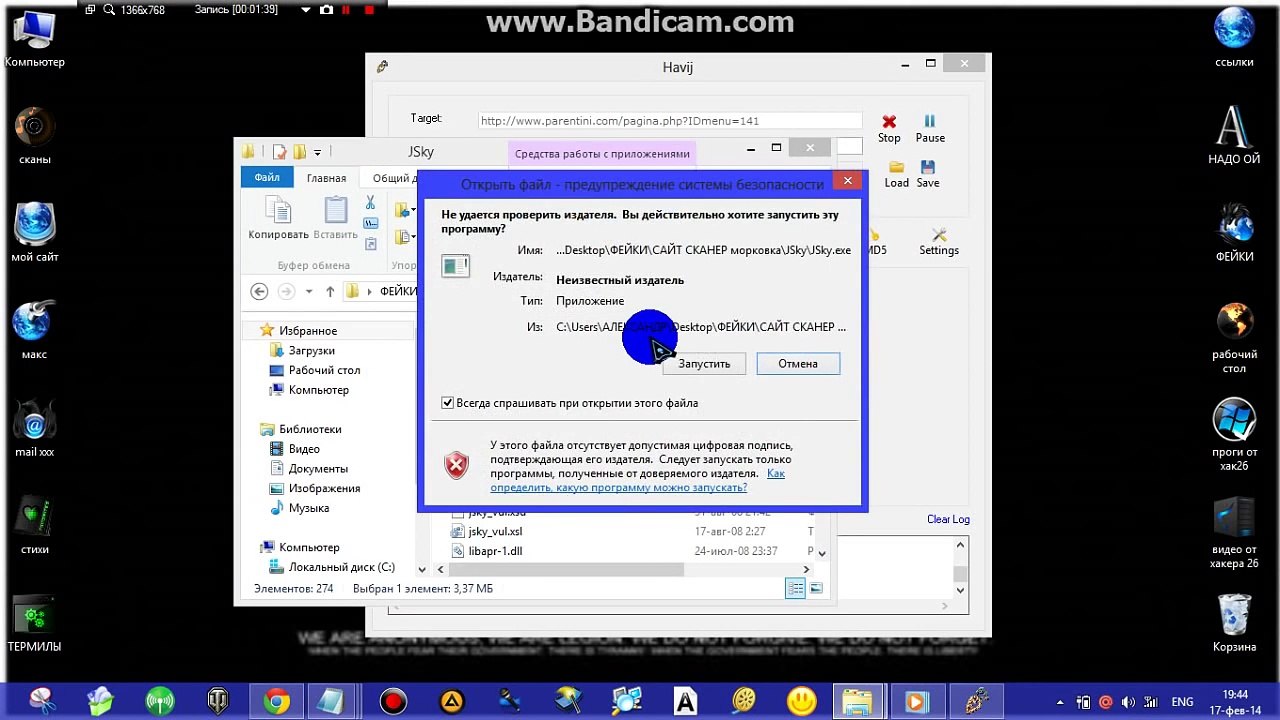Screen dimensions: 1280x720
Task: Open Google Chrome from the taskbar
Action: coord(277,702)
